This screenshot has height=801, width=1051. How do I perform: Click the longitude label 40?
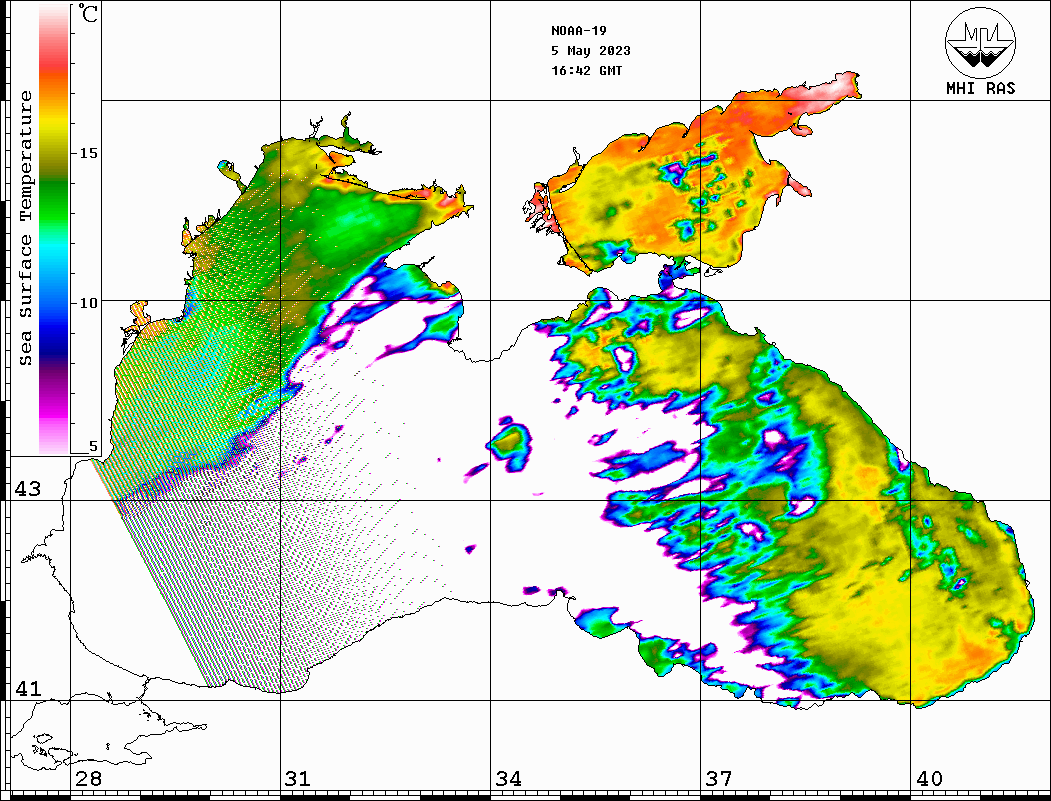929,779
